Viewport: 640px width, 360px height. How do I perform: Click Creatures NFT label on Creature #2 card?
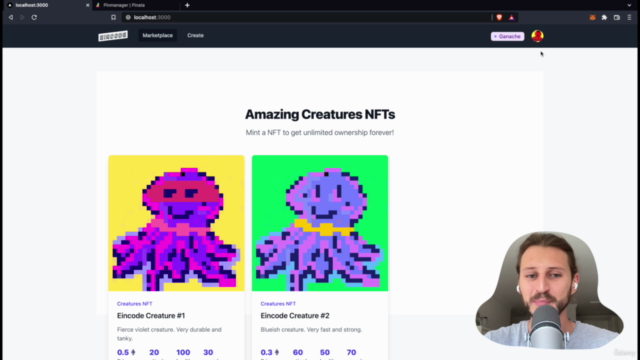(x=278, y=304)
